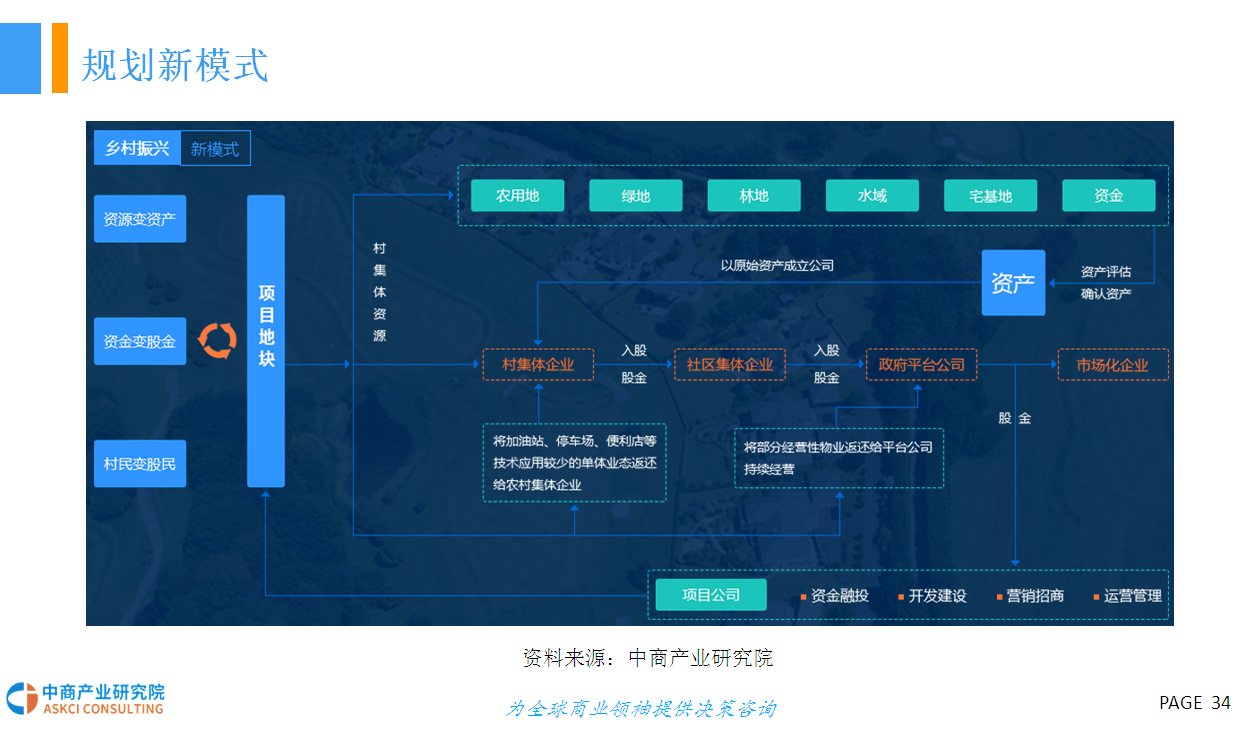Choose the 林地 box
This screenshot has width=1250, height=733.
tap(754, 196)
